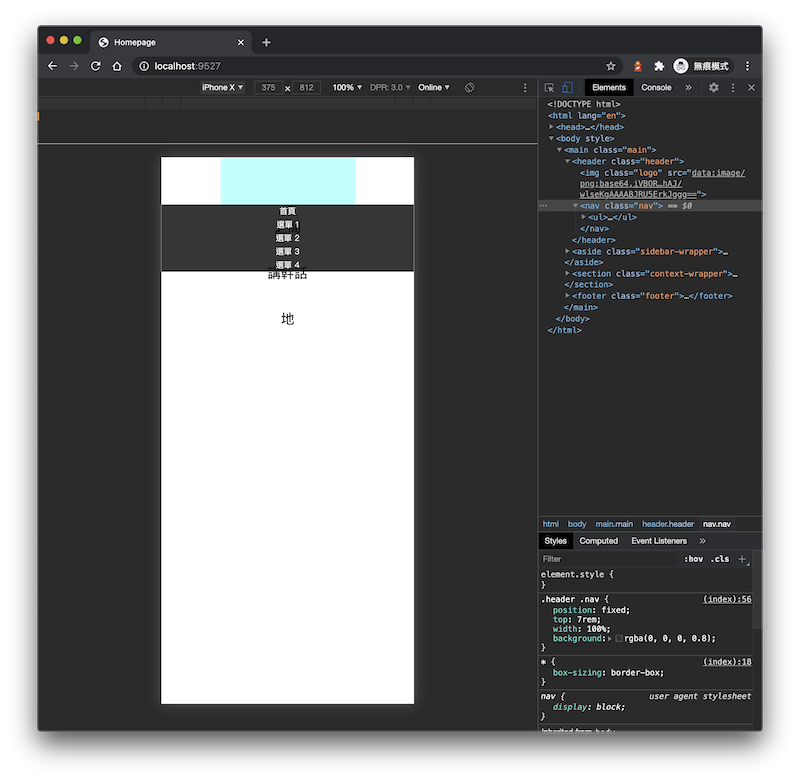Open the 100% zoom dropdown
The width and height of the screenshot is (800, 781).
coord(347,87)
